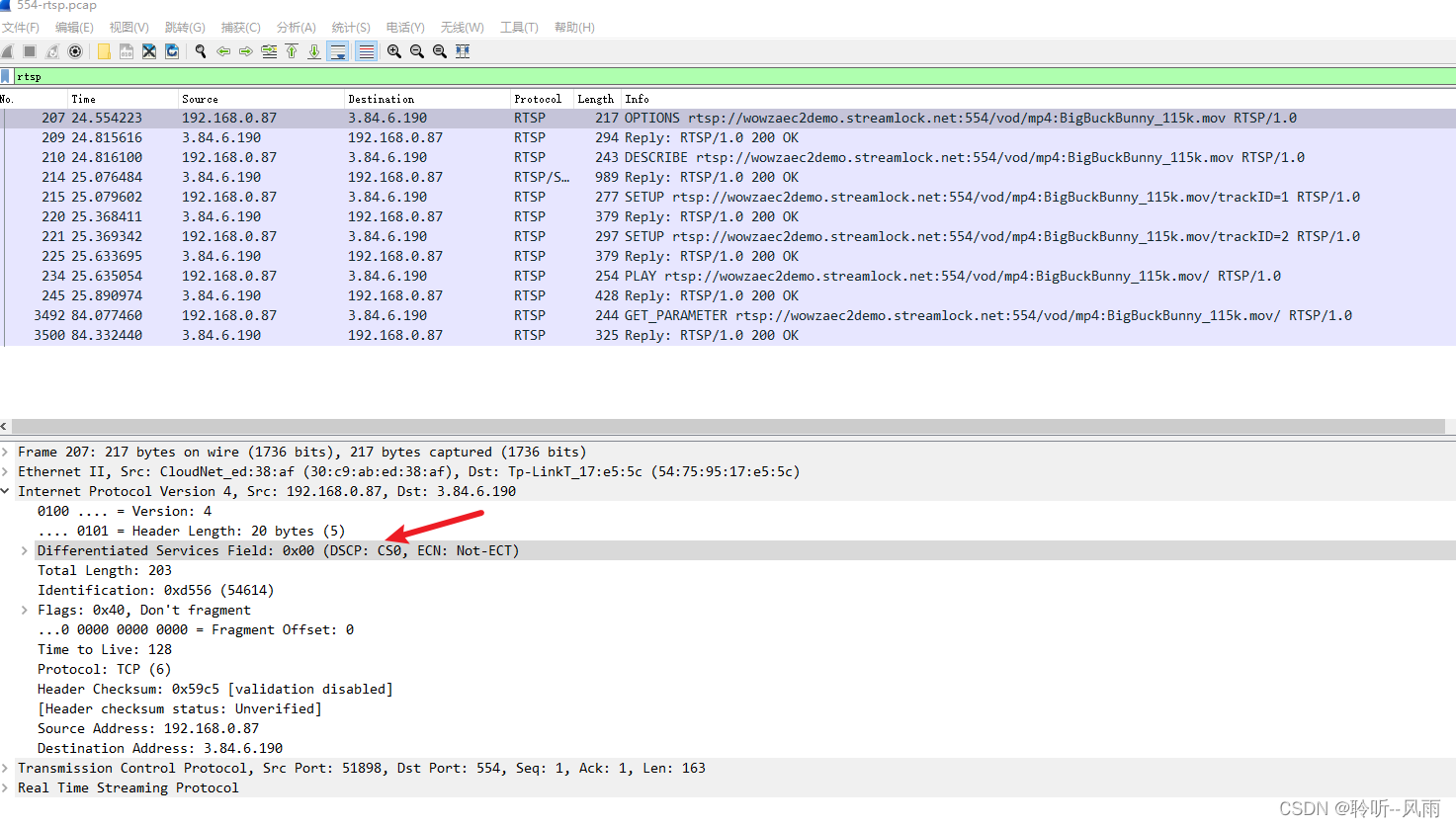This screenshot has width=1456, height=827.
Task: Open the 帮助(H) menu
Action: click(574, 28)
